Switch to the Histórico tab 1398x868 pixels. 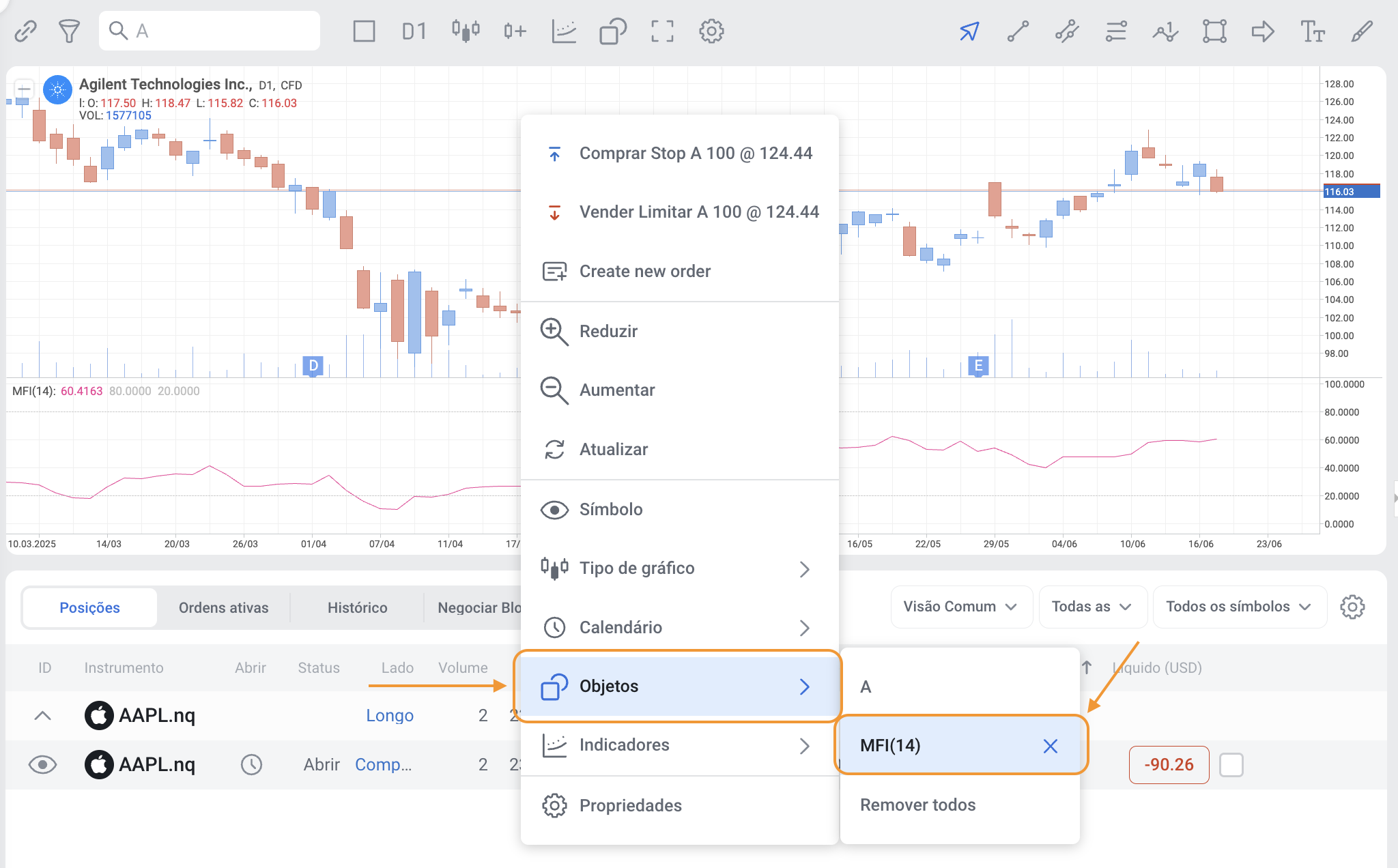[x=357, y=607]
